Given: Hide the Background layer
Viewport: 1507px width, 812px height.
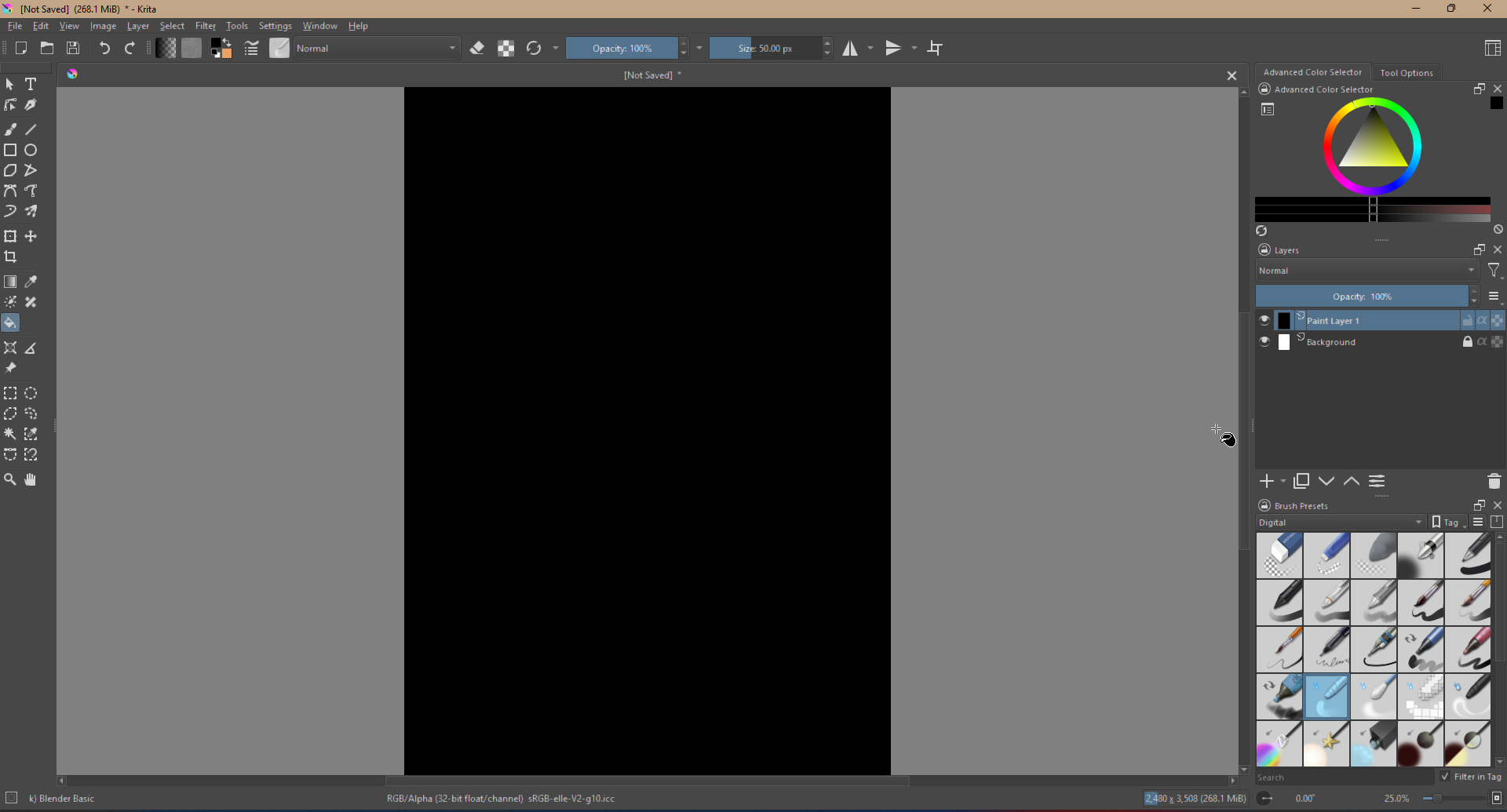Looking at the screenshot, I should pyautogui.click(x=1264, y=342).
